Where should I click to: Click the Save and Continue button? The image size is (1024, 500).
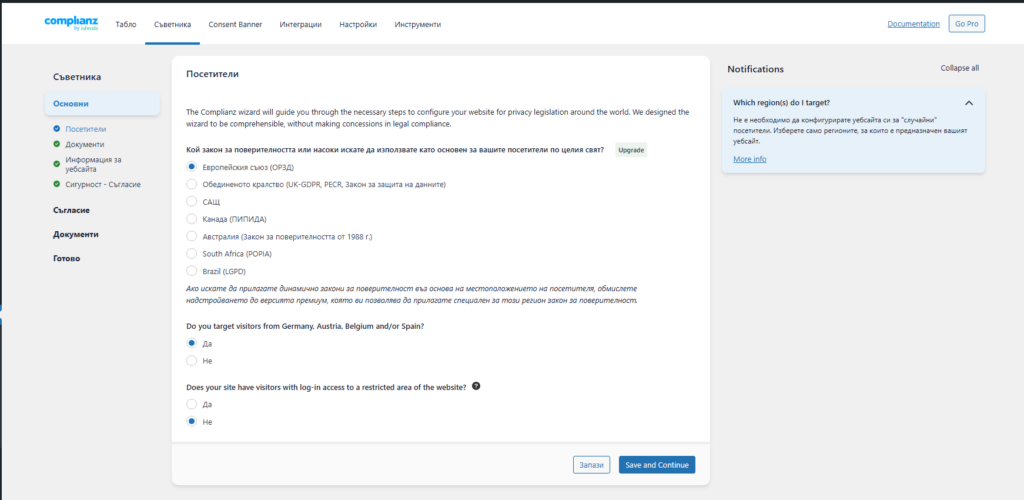coord(657,465)
